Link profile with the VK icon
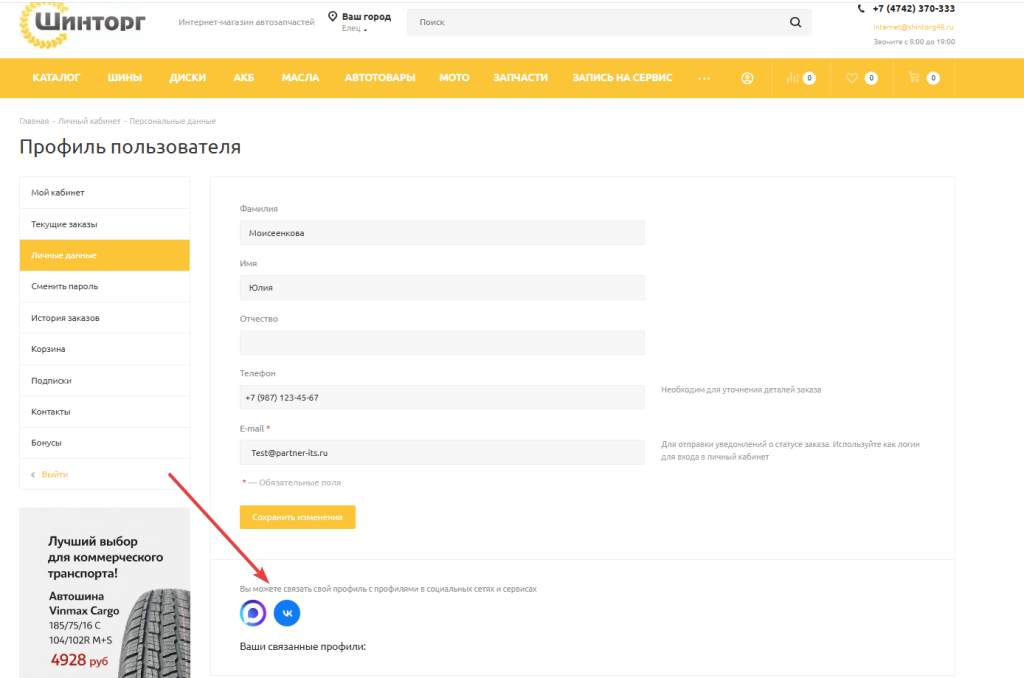 coord(287,613)
